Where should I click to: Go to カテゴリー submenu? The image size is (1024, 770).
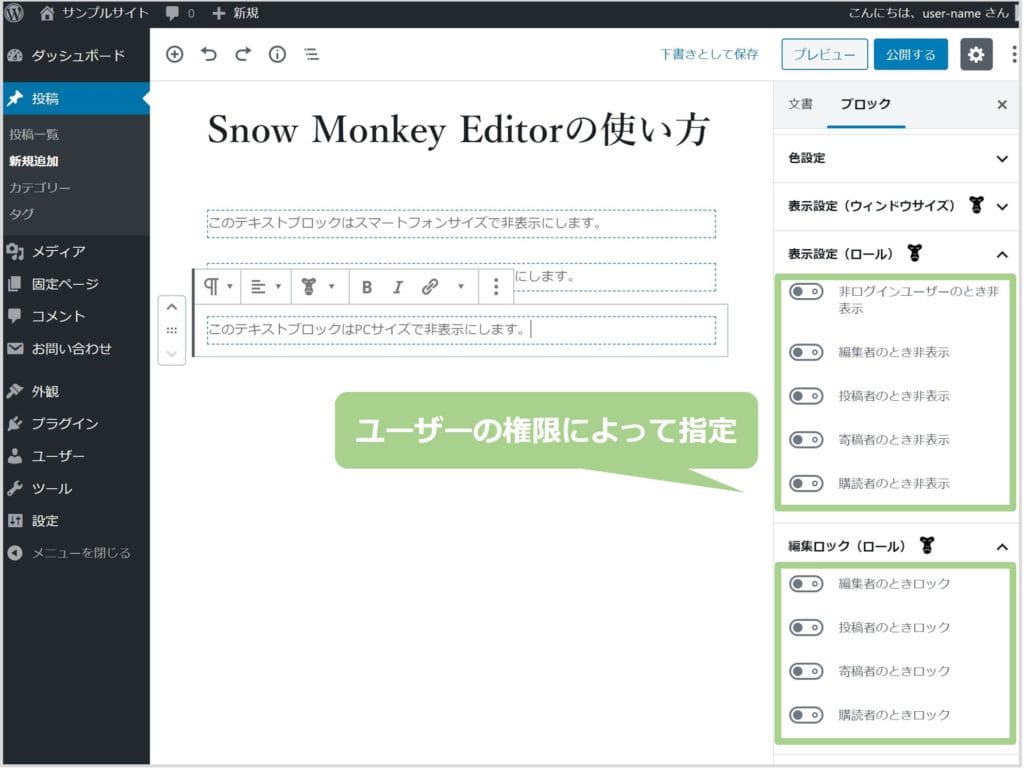click(40, 188)
